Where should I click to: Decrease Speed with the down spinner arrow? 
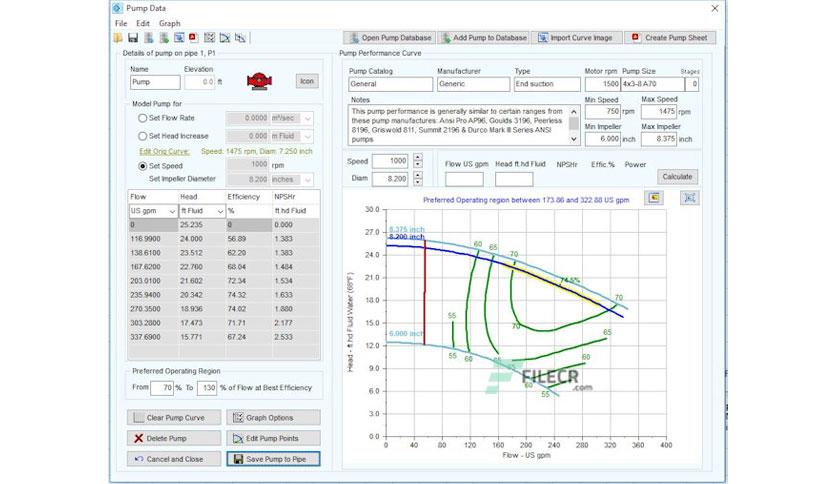click(418, 164)
